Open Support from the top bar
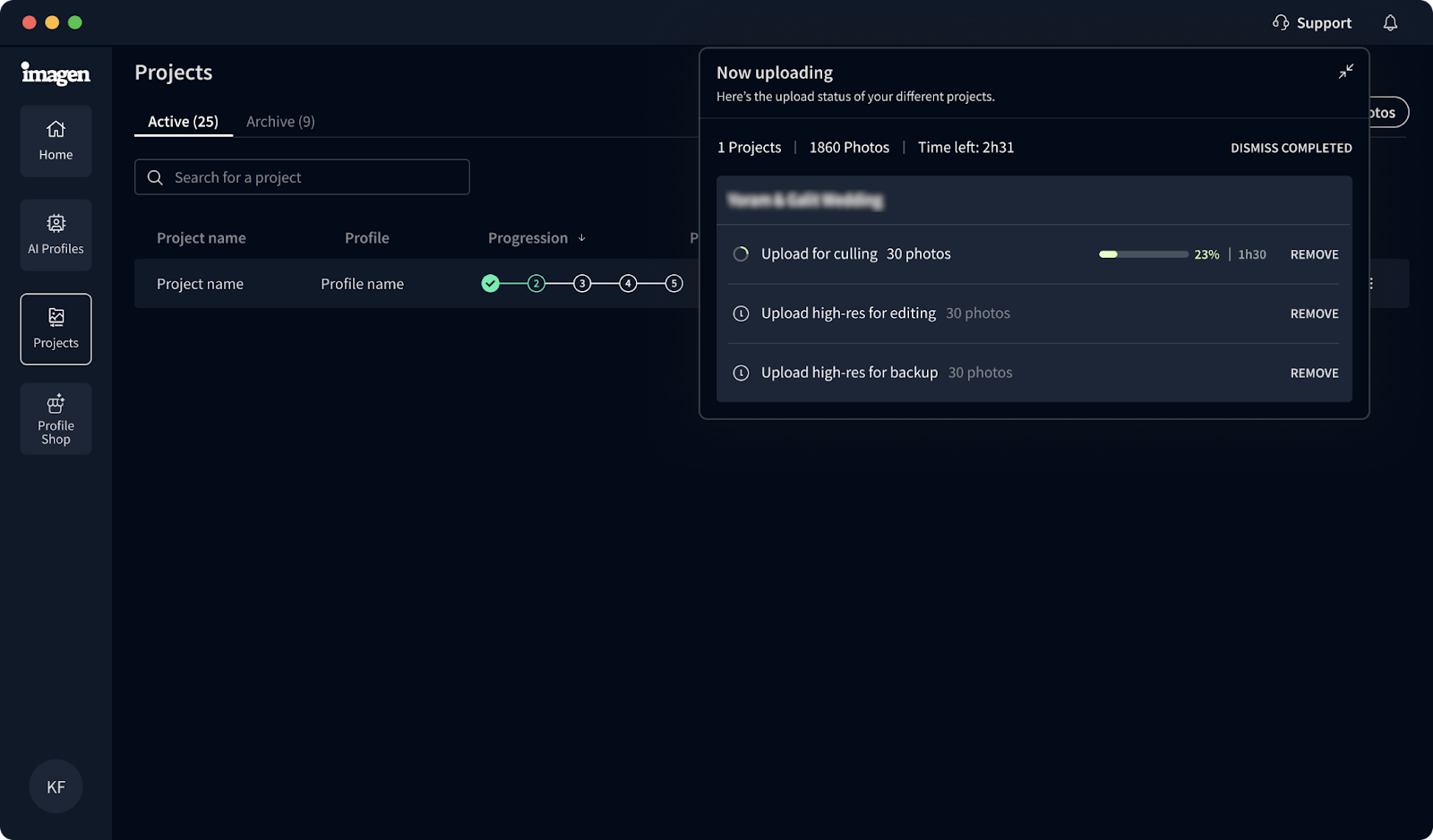1433x840 pixels. coord(1312,22)
